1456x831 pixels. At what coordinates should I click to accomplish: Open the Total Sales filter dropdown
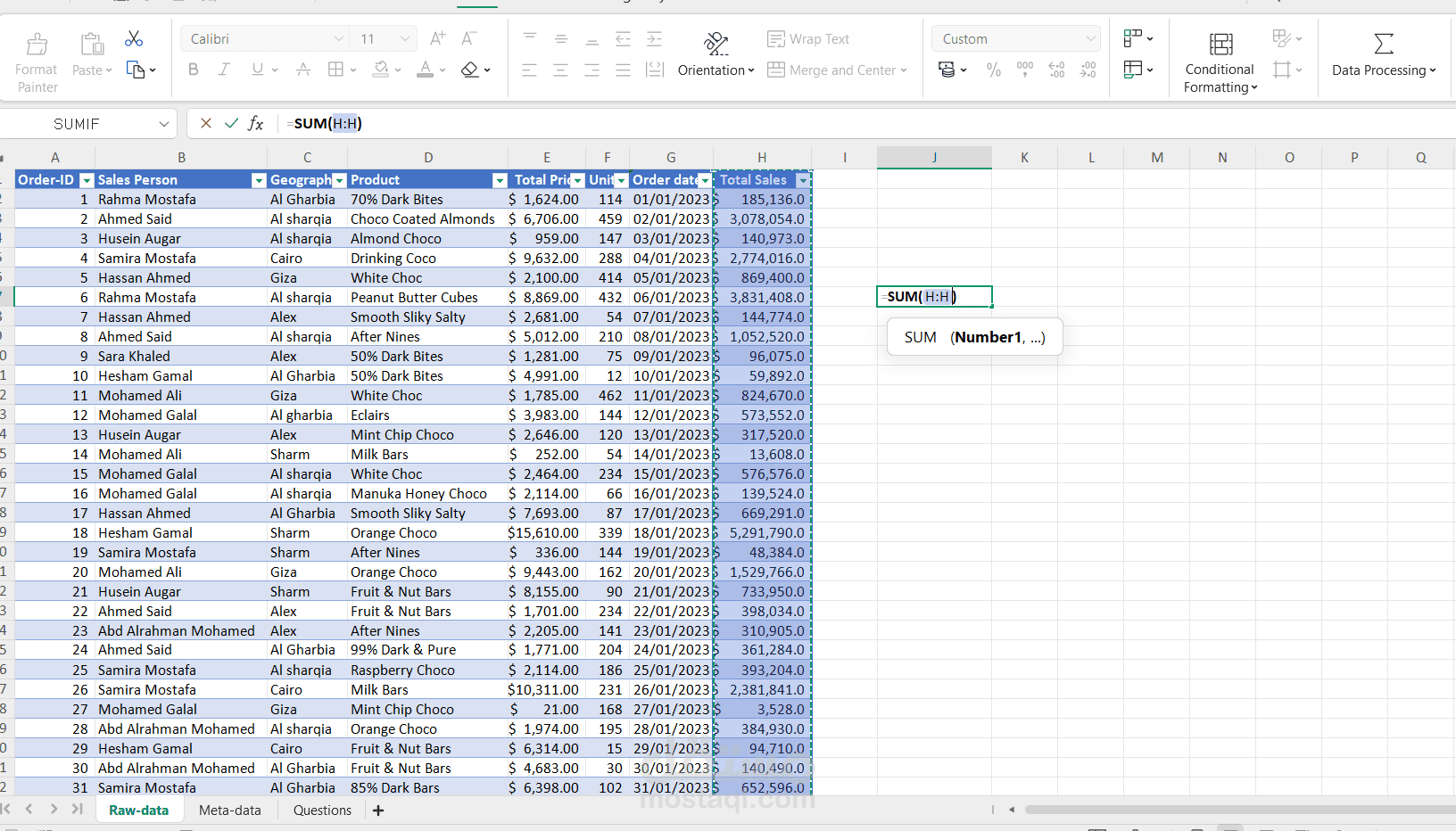click(x=803, y=180)
